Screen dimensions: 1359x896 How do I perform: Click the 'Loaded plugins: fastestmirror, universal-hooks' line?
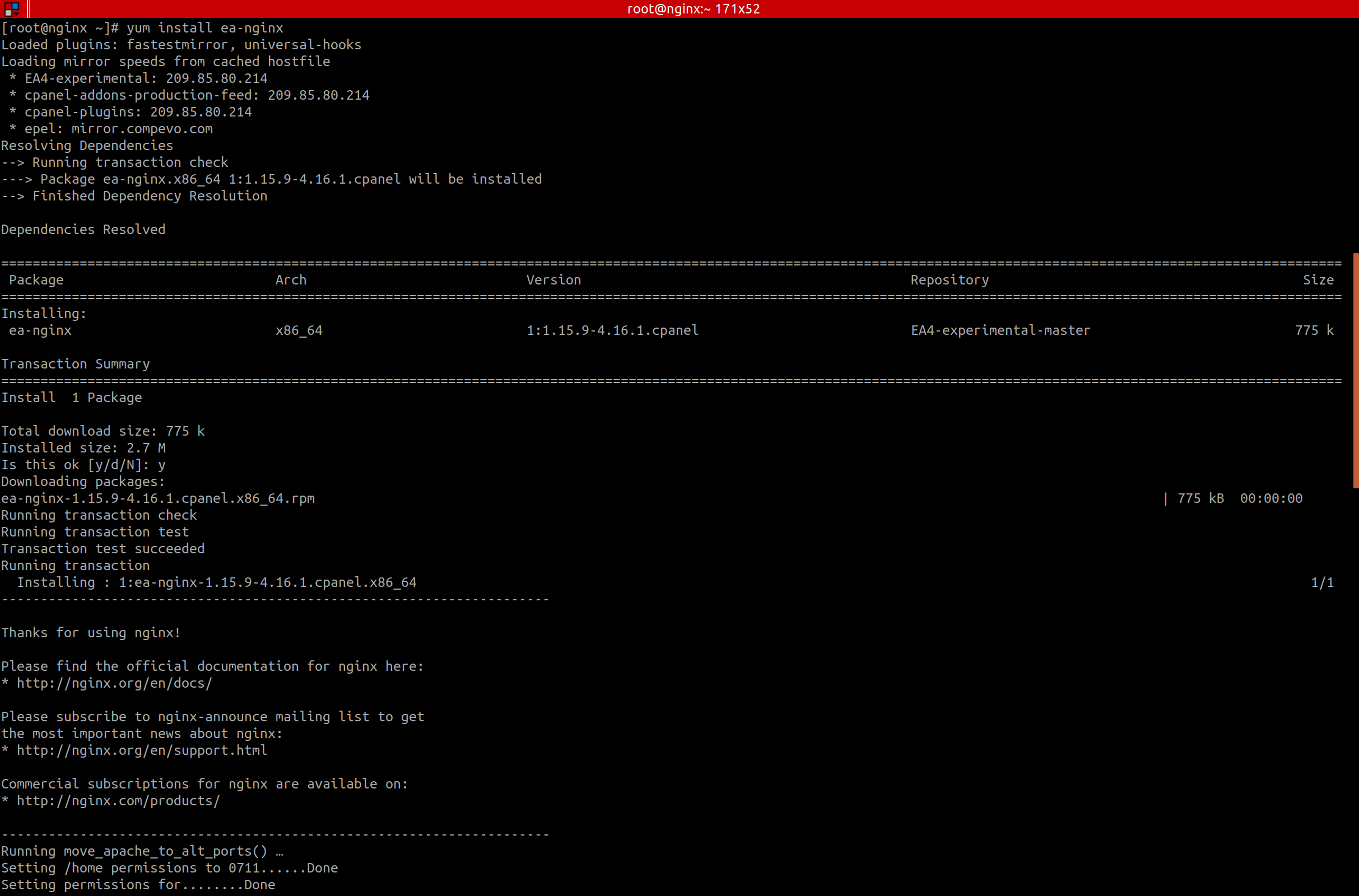coord(181,45)
